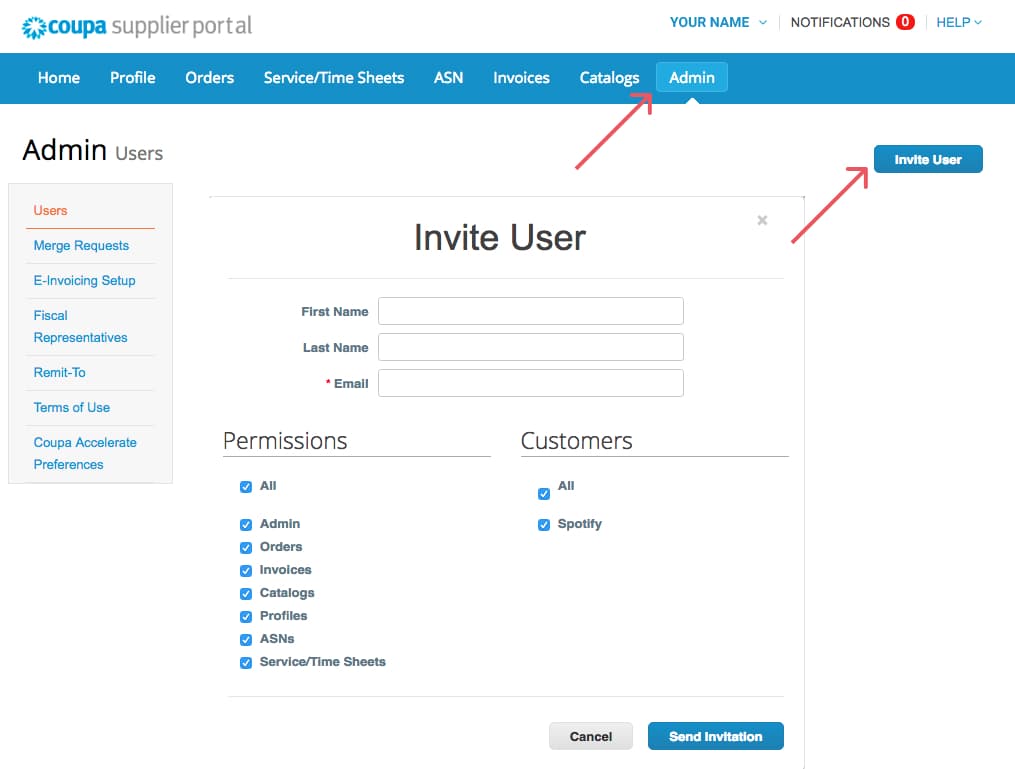The width and height of the screenshot is (1015, 769).
Task: Click the Cancel button
Action: click(590, 736)
